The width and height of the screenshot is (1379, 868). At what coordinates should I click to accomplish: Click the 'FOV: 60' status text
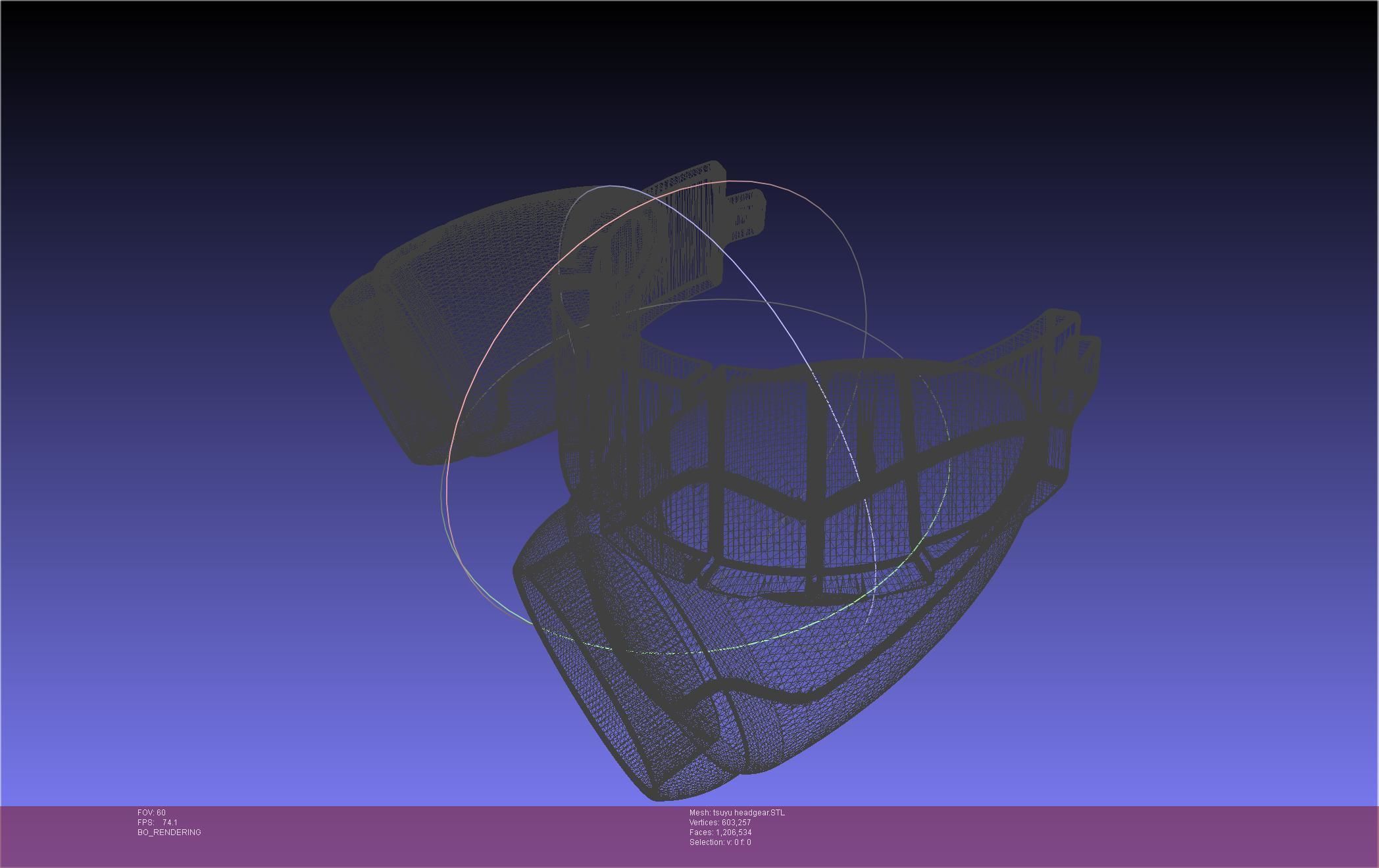[151, 813]
